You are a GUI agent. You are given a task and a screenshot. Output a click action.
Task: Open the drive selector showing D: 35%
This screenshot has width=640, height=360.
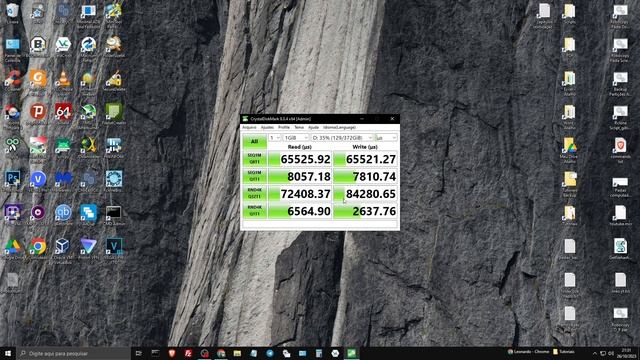(342, 138)
